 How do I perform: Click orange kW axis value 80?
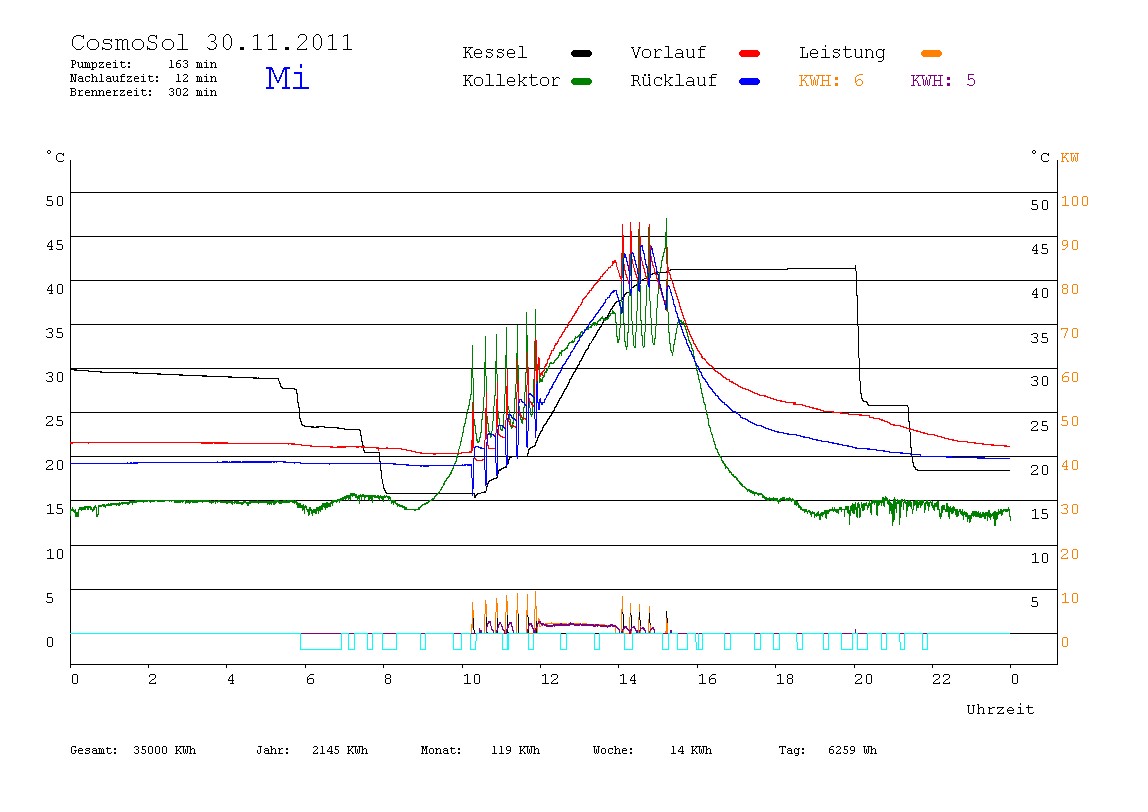1070,288
